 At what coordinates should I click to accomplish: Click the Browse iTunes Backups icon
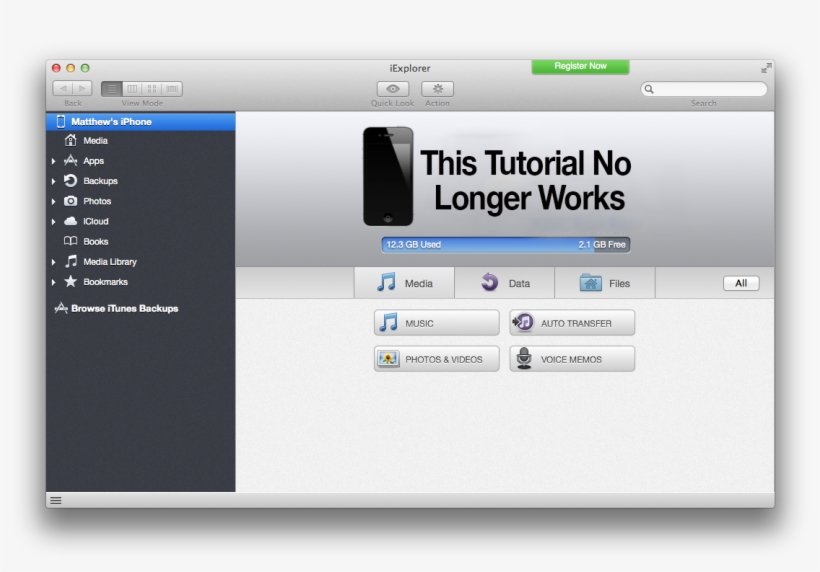pos(61,307)
